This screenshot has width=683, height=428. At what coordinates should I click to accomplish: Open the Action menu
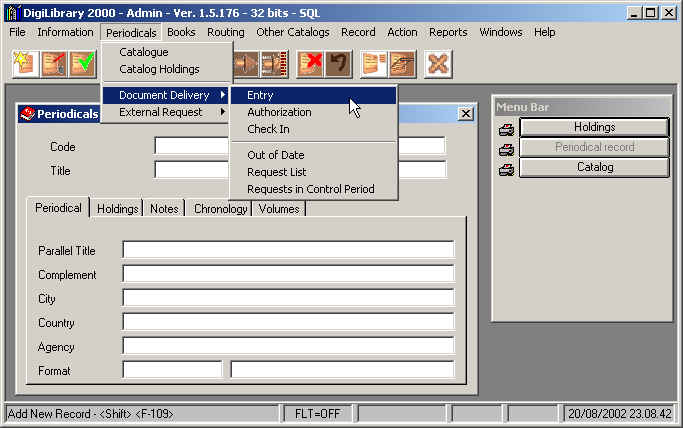[x=402, y=32]
